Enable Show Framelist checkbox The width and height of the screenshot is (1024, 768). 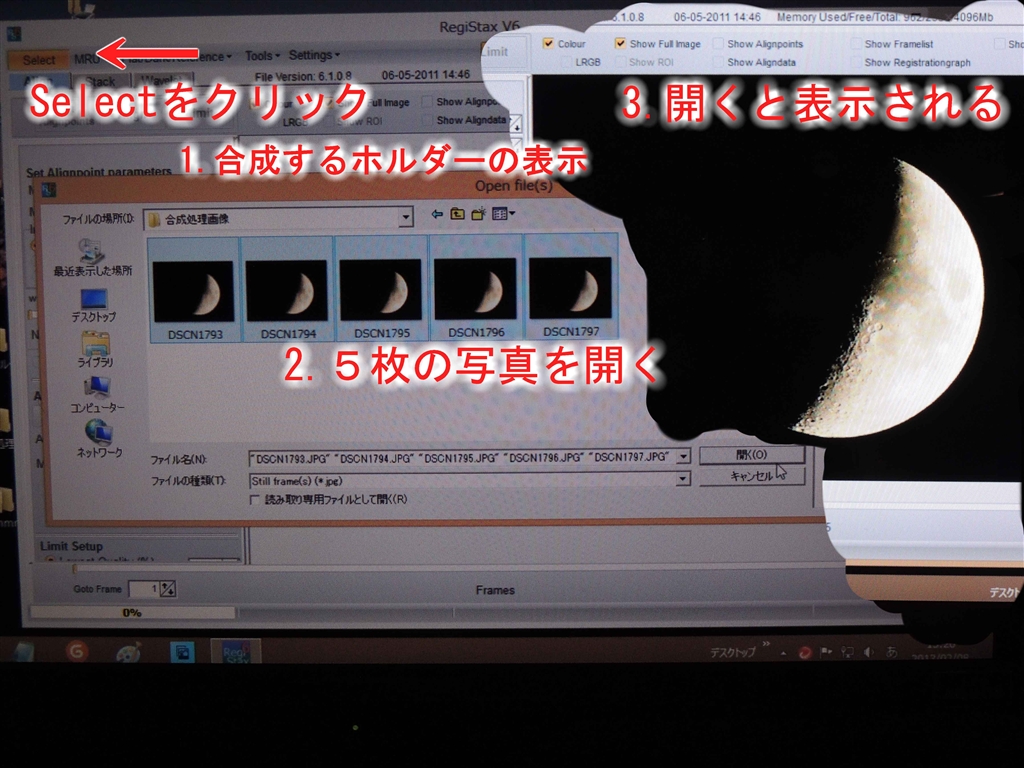856,44
